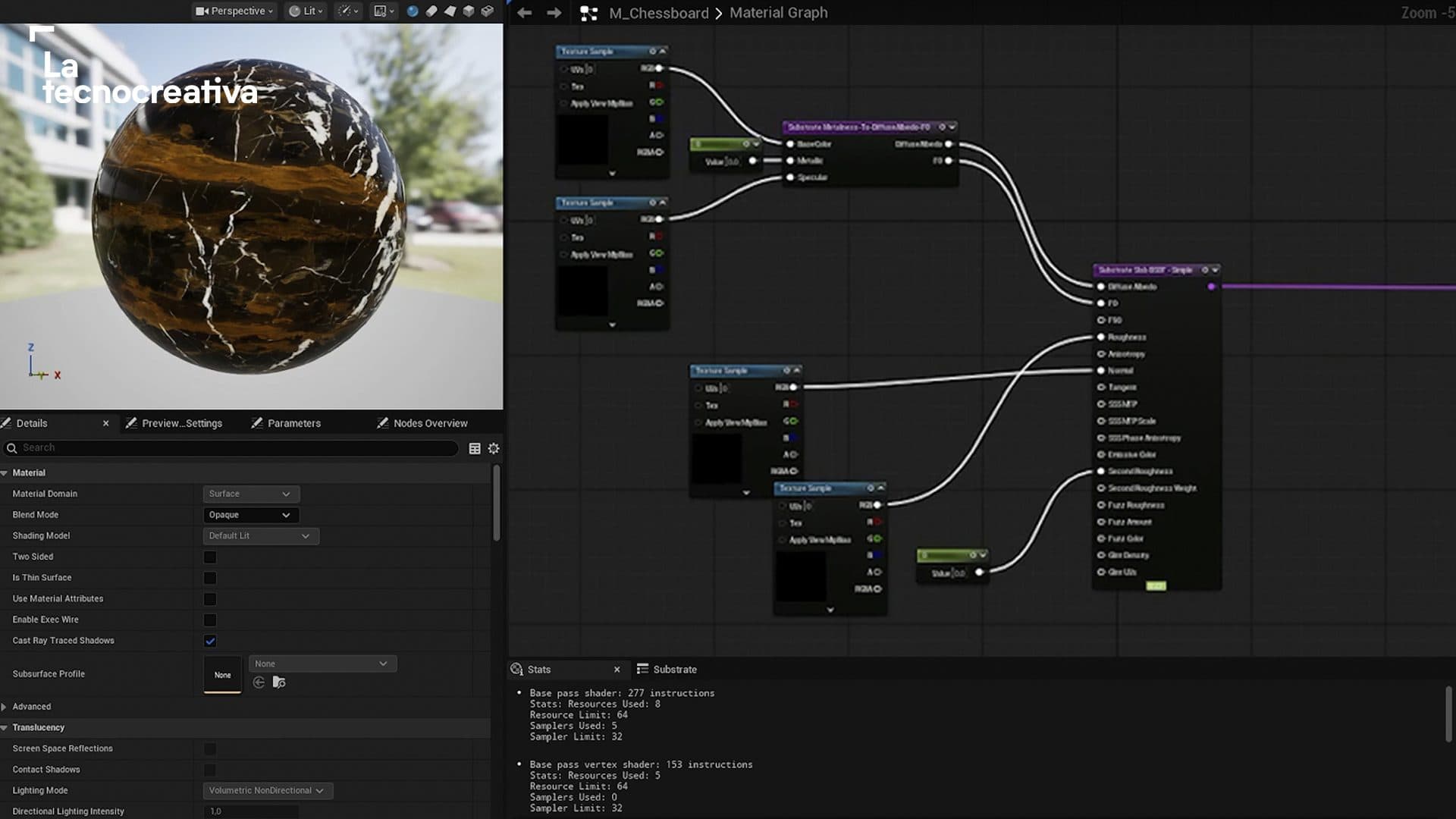1456x819 pixels.
Task: Check Enable Exec Wire
Action: coord(210,620)
